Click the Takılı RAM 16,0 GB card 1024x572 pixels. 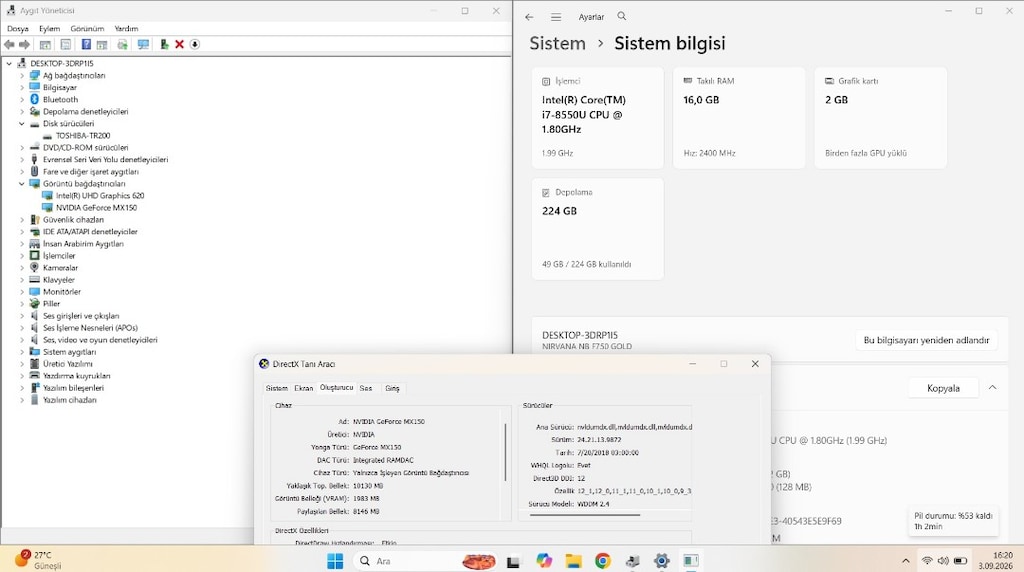coord(739,118)
